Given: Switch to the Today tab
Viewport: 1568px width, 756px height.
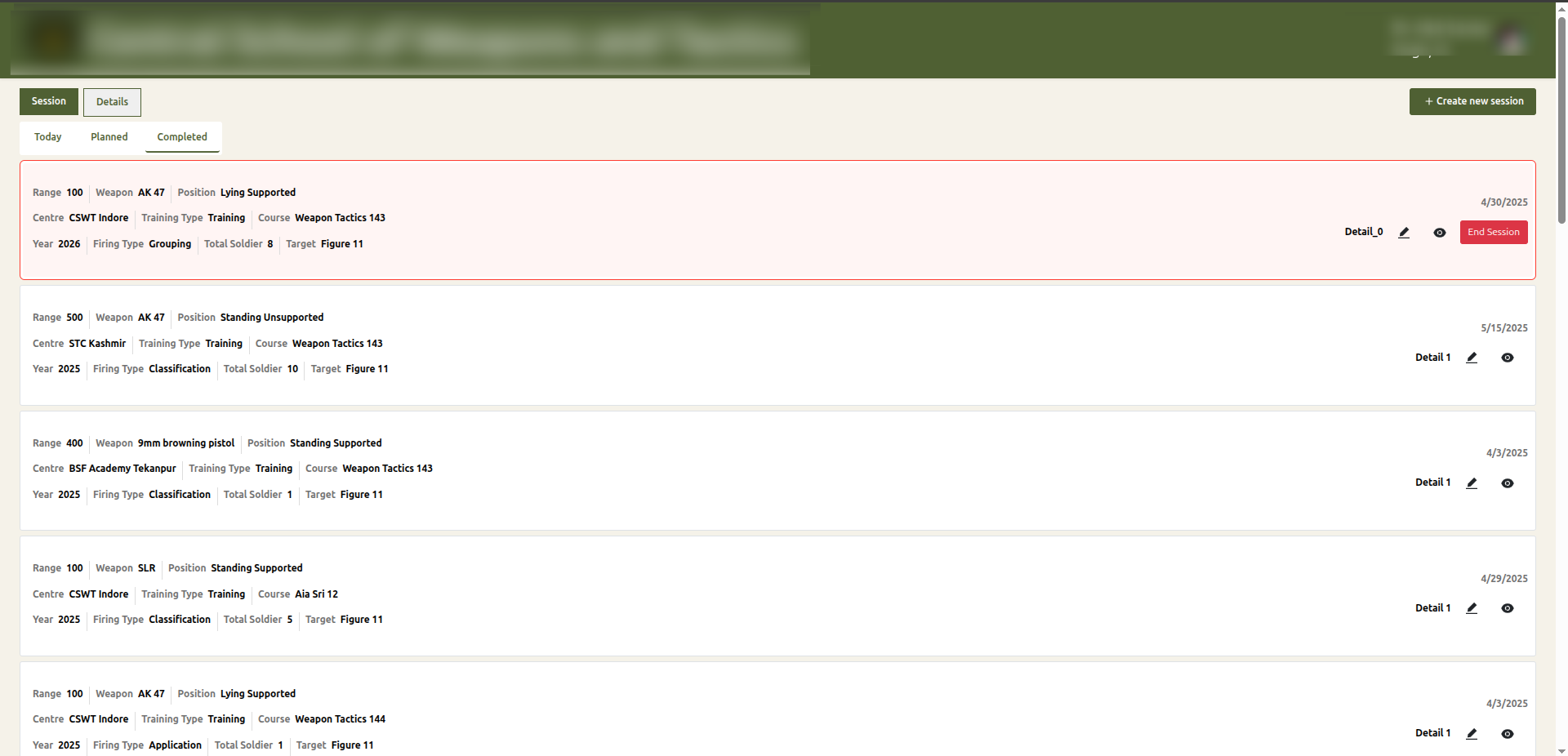Looking at the screenshot, I should (x=48, y=137).
